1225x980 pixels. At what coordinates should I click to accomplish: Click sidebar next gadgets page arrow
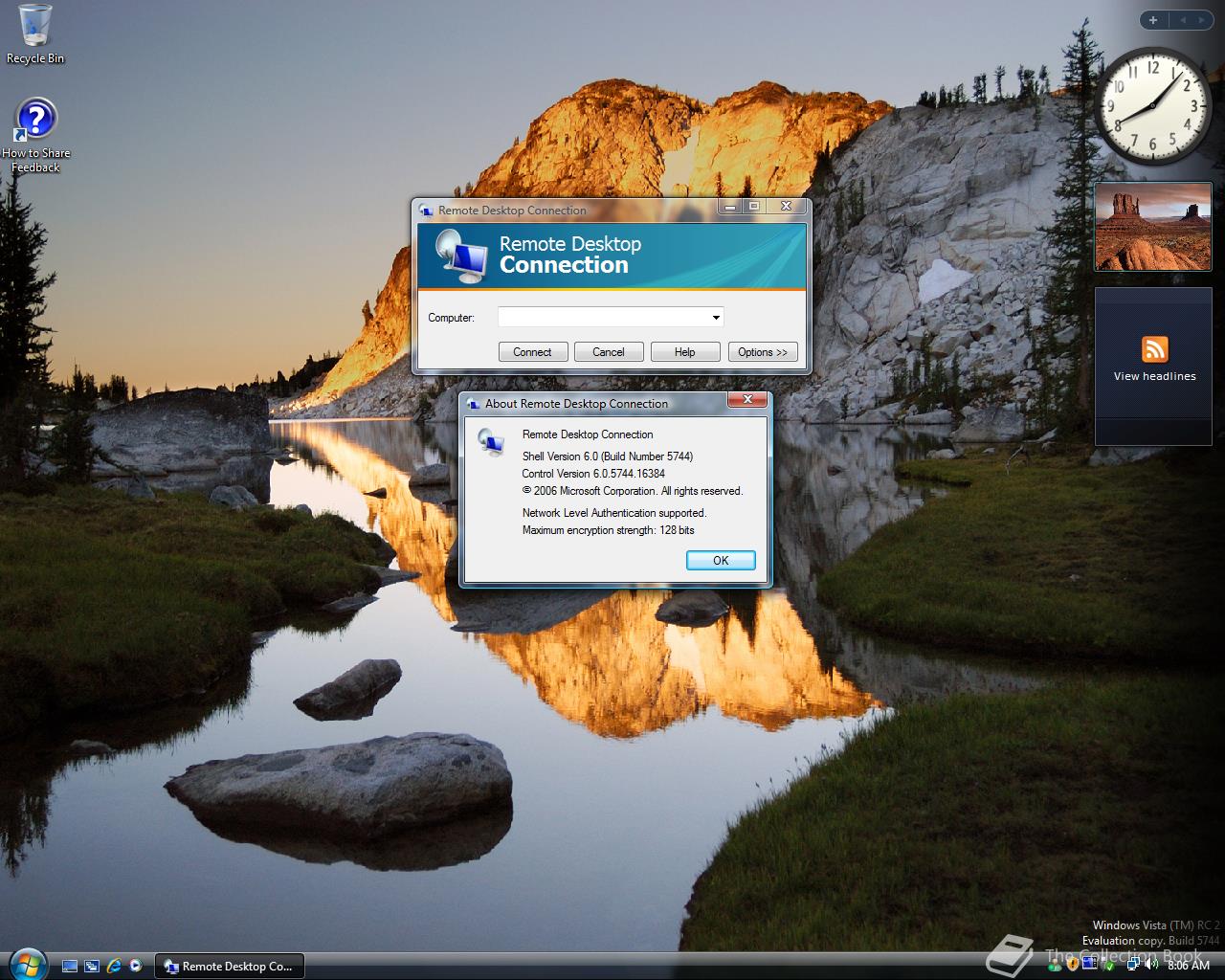tap(1202, 20)
